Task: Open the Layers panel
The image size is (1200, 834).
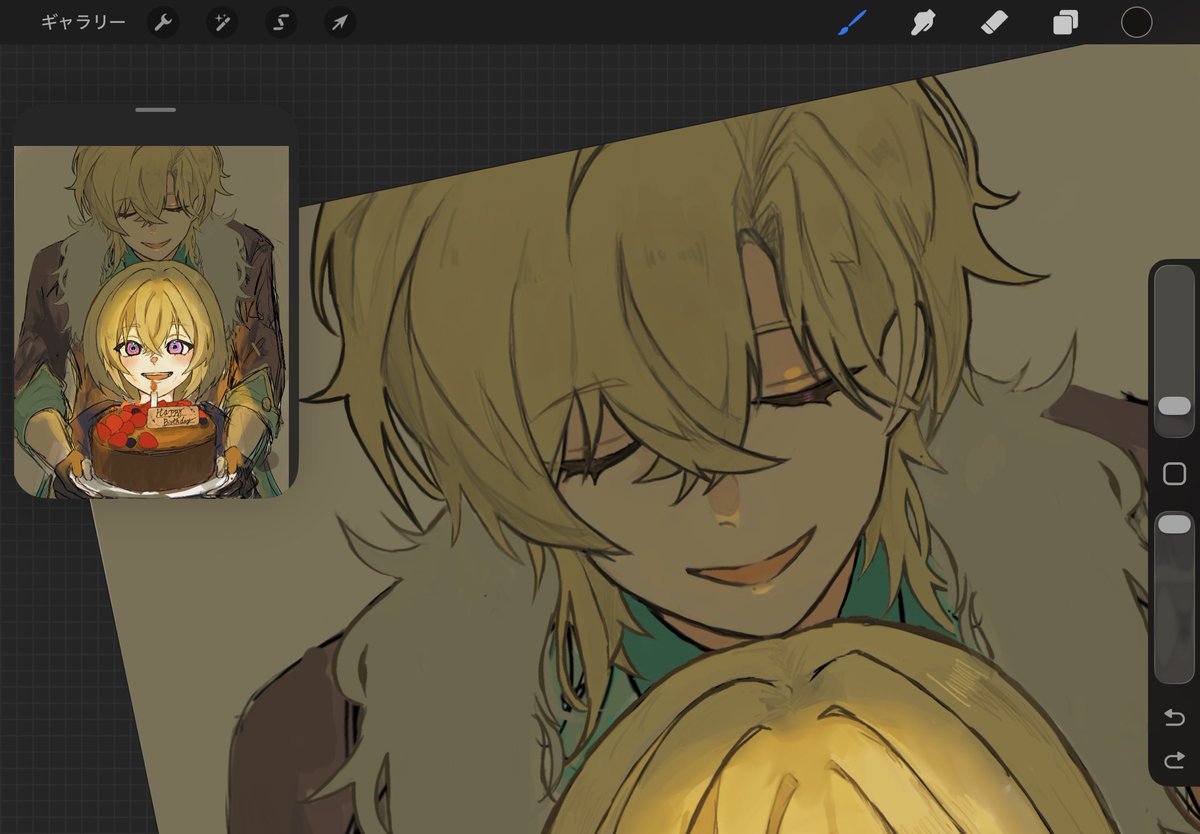Action: pyautogui.click(x=1065, y=22)
